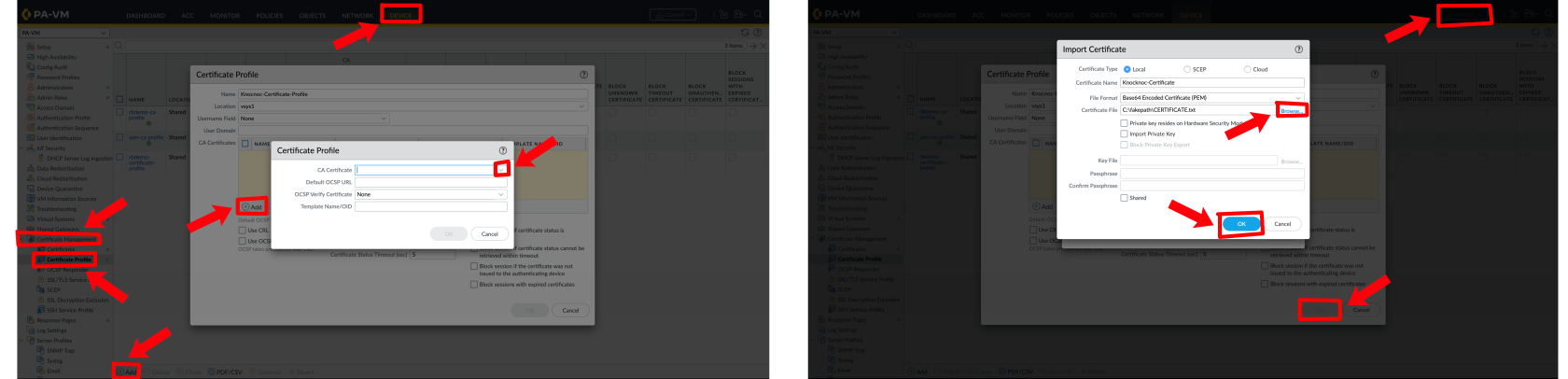1568x379 pixels.
Task: Open help in the Import Certificate dialog
Action: coord(1298,49)
